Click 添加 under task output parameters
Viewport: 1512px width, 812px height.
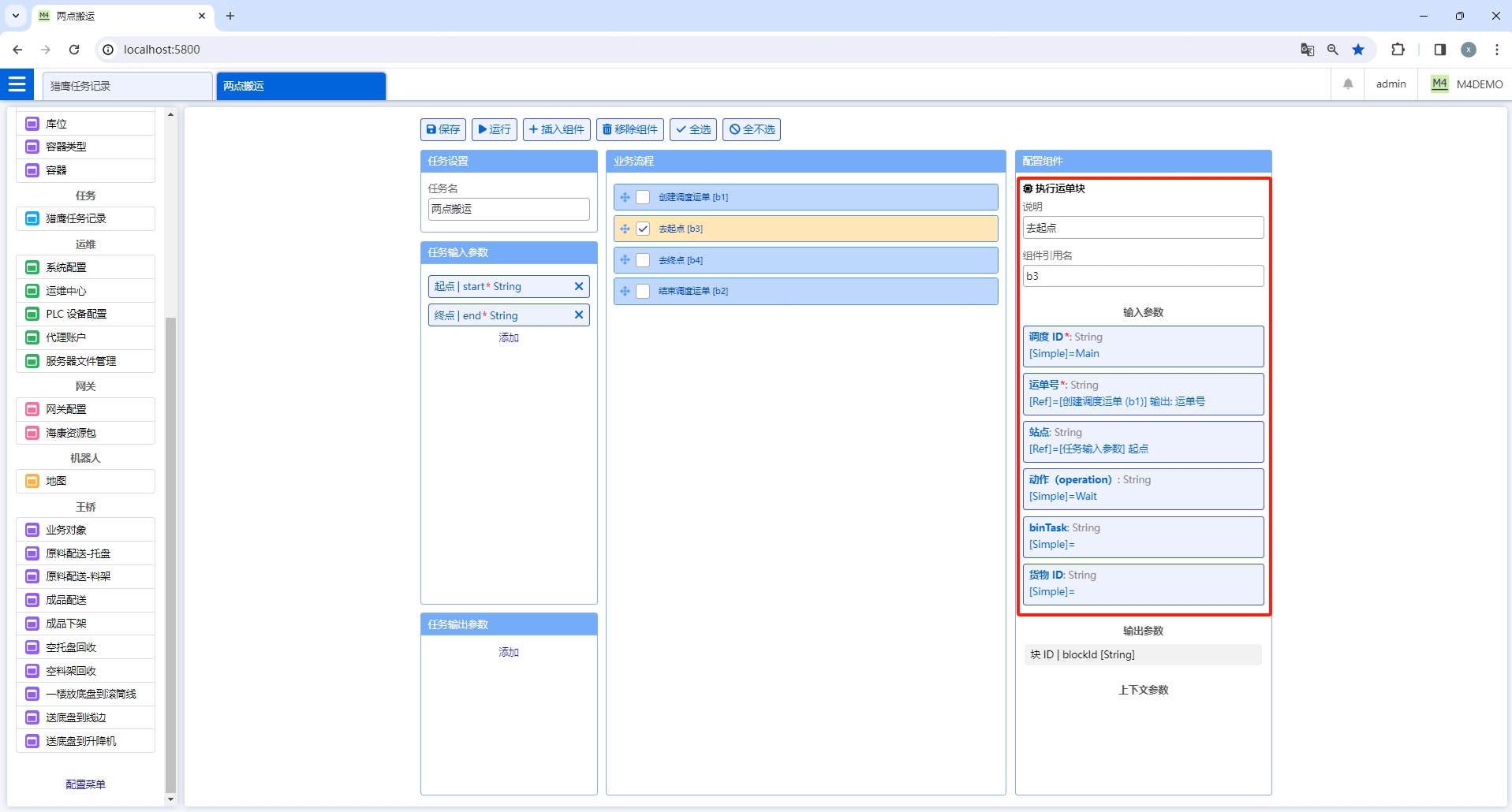(509, 652)
